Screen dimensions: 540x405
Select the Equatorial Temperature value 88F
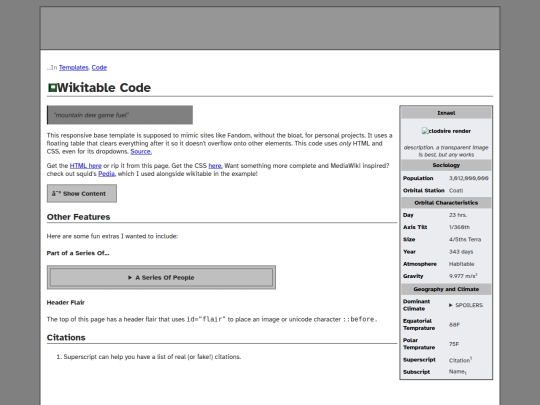454,325
